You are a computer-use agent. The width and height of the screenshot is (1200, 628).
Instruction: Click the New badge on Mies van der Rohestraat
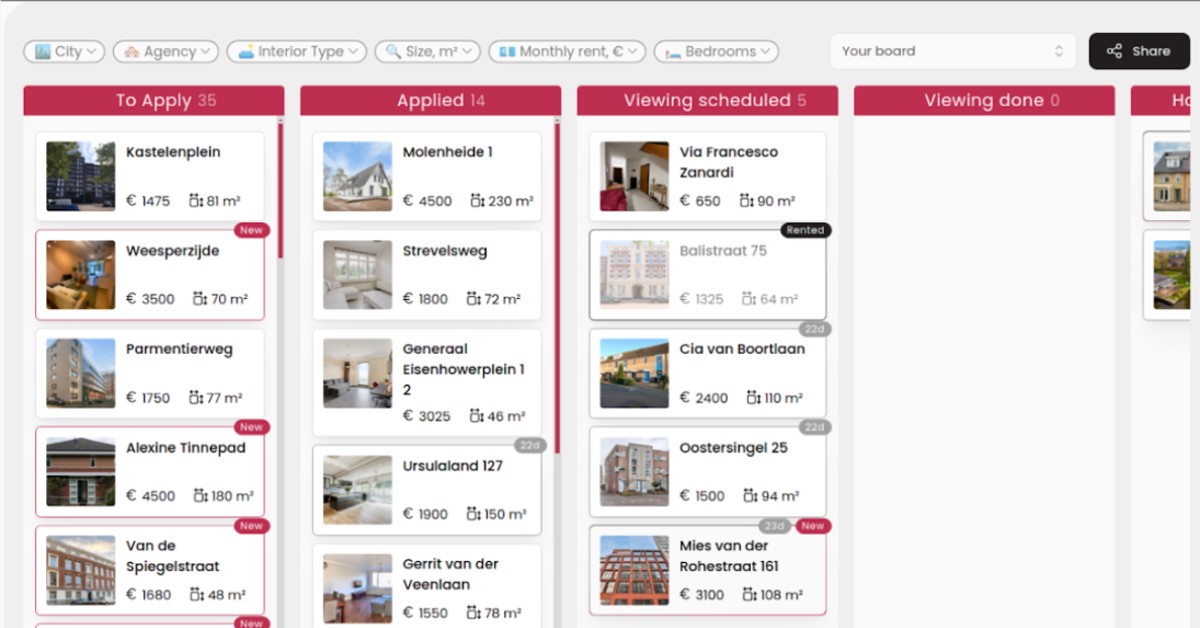(813, 526)
